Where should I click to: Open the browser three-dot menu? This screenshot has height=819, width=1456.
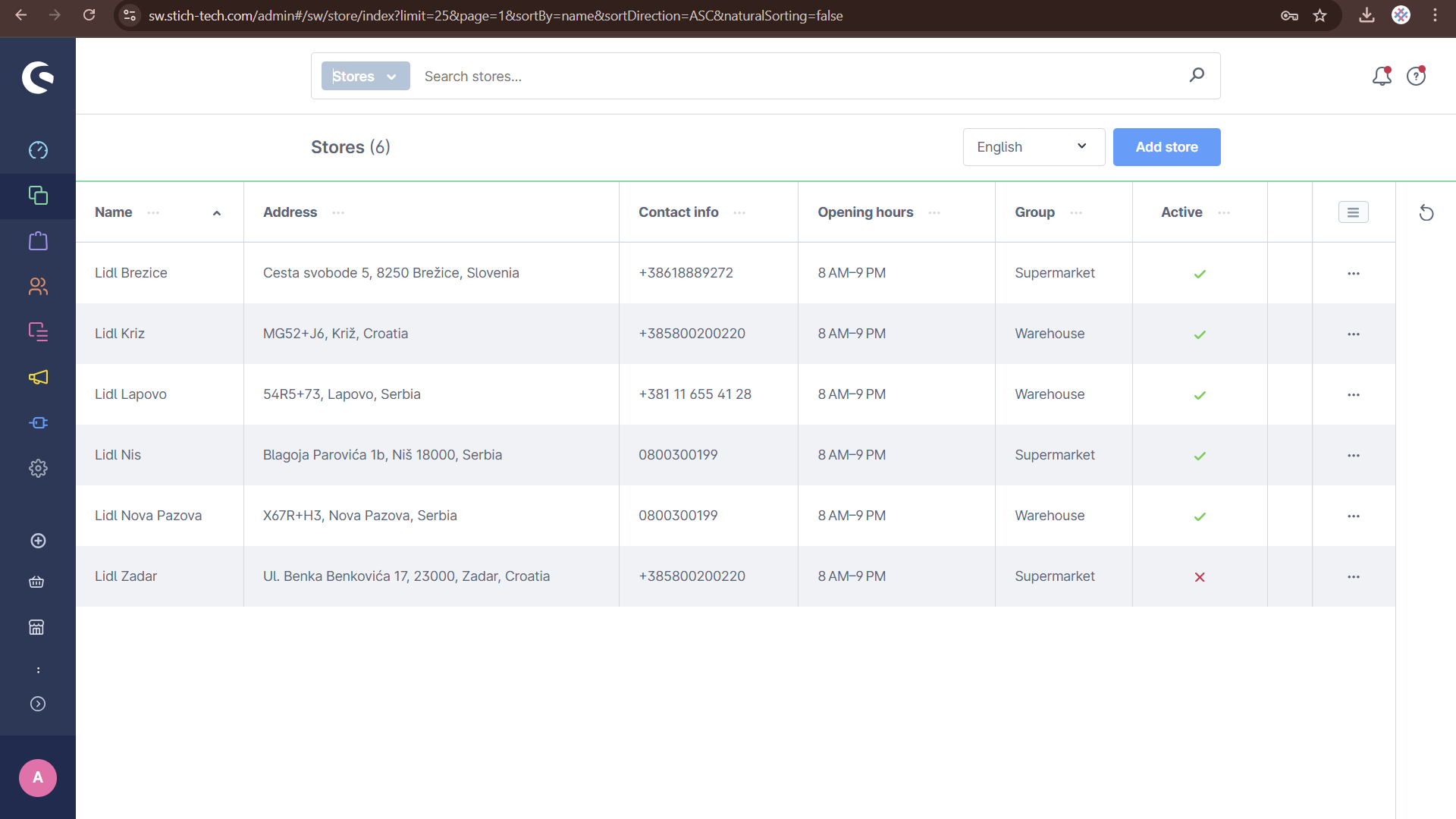(x=1435, y=15)
